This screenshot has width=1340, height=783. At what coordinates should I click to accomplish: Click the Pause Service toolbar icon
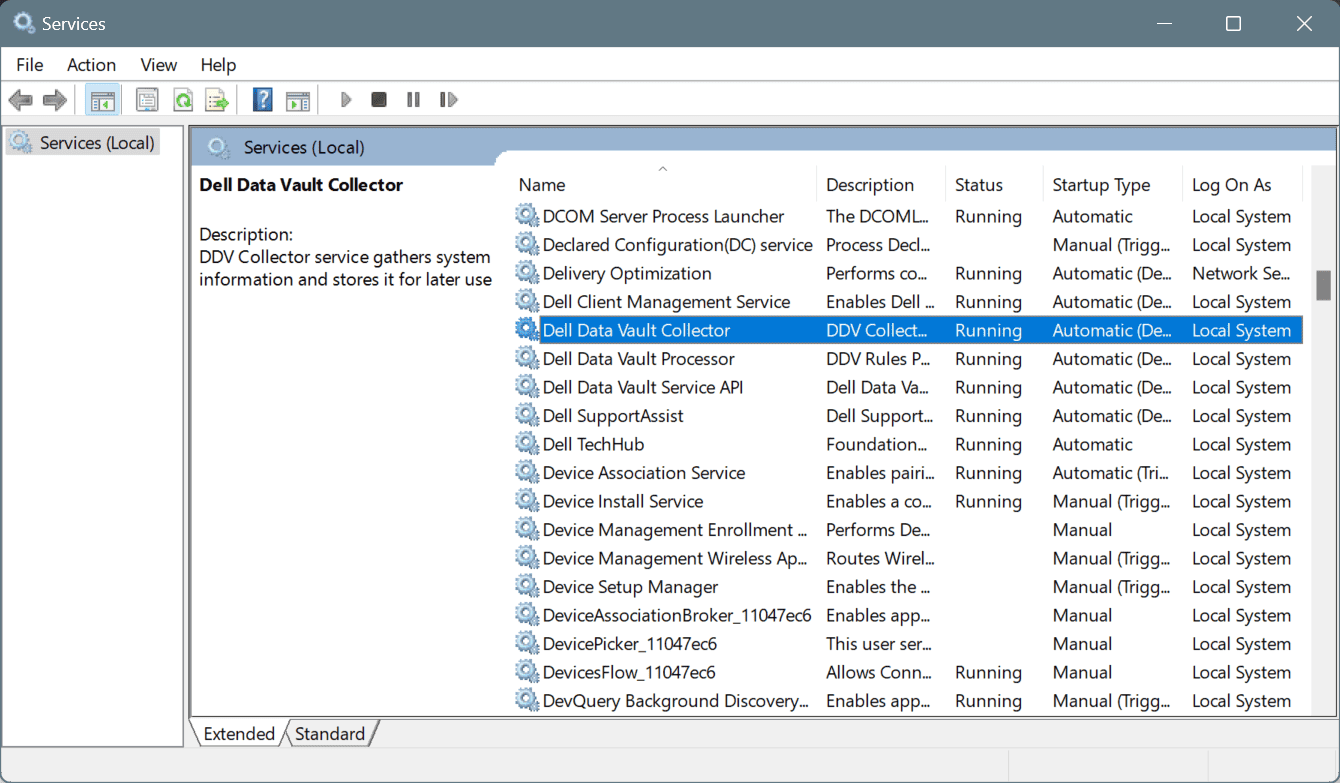tap(413, 100)
